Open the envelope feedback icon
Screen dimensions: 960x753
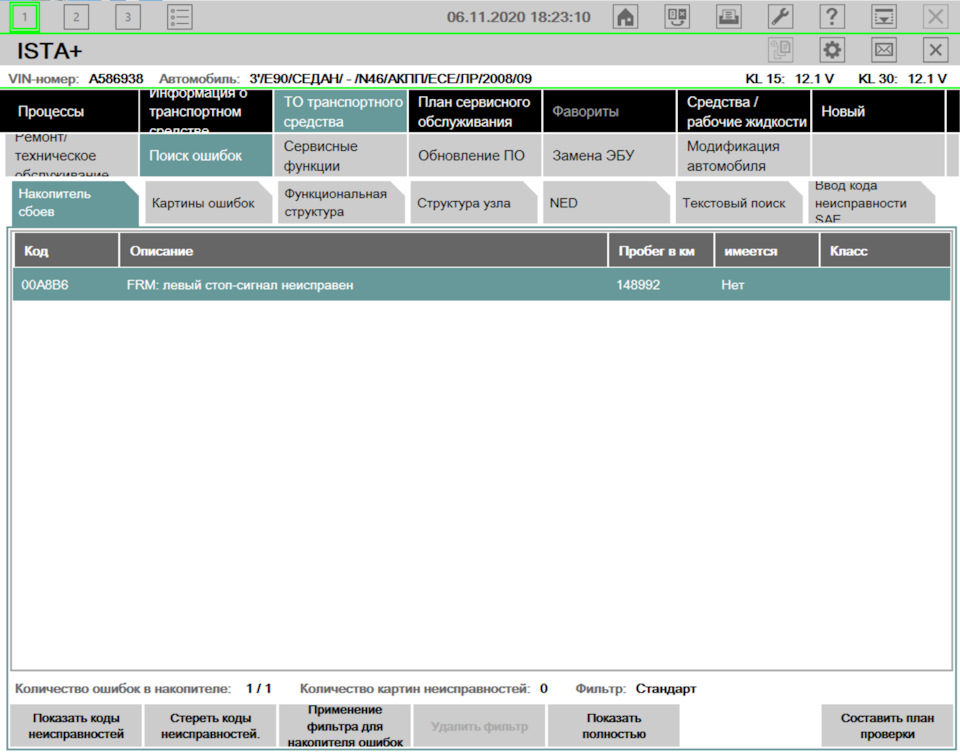coord(884,50)
